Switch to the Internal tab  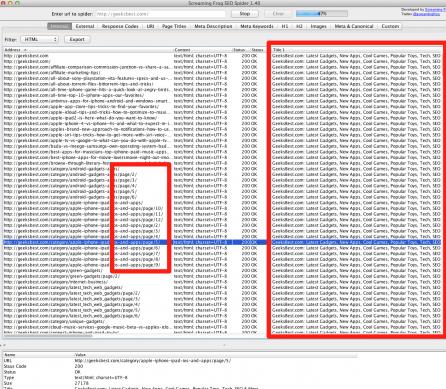pyautogui.click(x=59, y=26)
